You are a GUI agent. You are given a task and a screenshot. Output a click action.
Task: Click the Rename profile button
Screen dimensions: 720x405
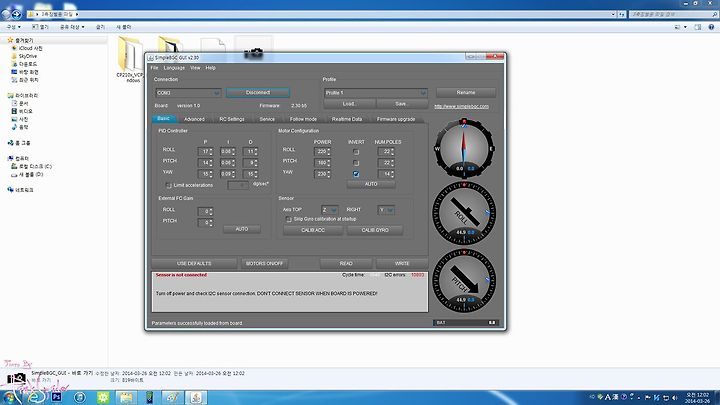coord(466,93)
